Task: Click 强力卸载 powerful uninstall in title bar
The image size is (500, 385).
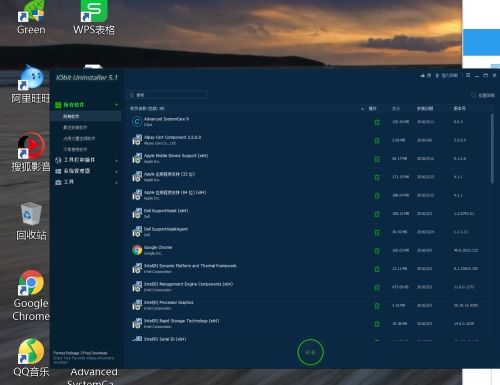Action: pos(447,76)
